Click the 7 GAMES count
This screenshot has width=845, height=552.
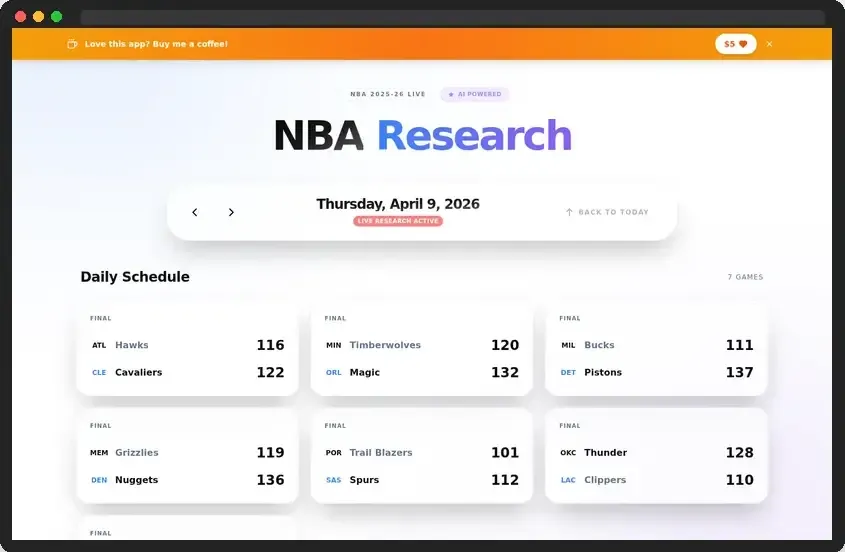(x=745, y=277)
